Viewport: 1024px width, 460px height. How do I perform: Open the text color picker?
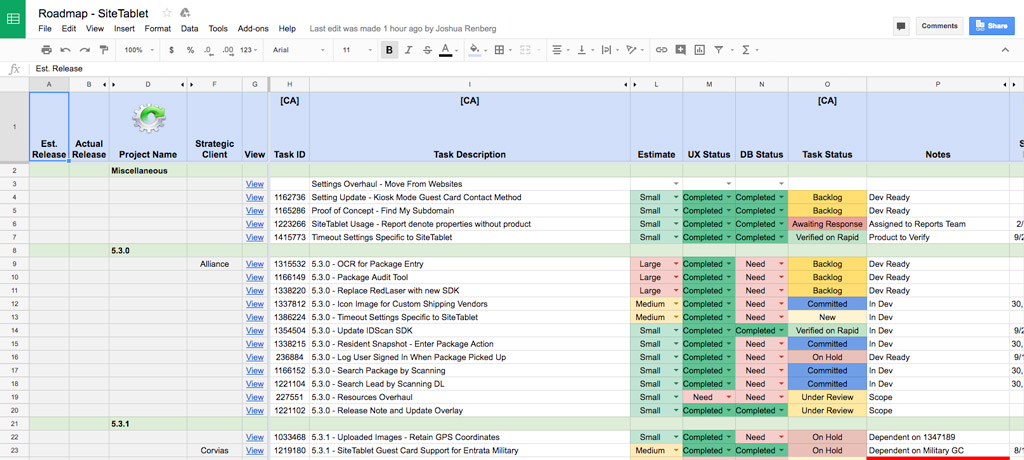[446, 50]
